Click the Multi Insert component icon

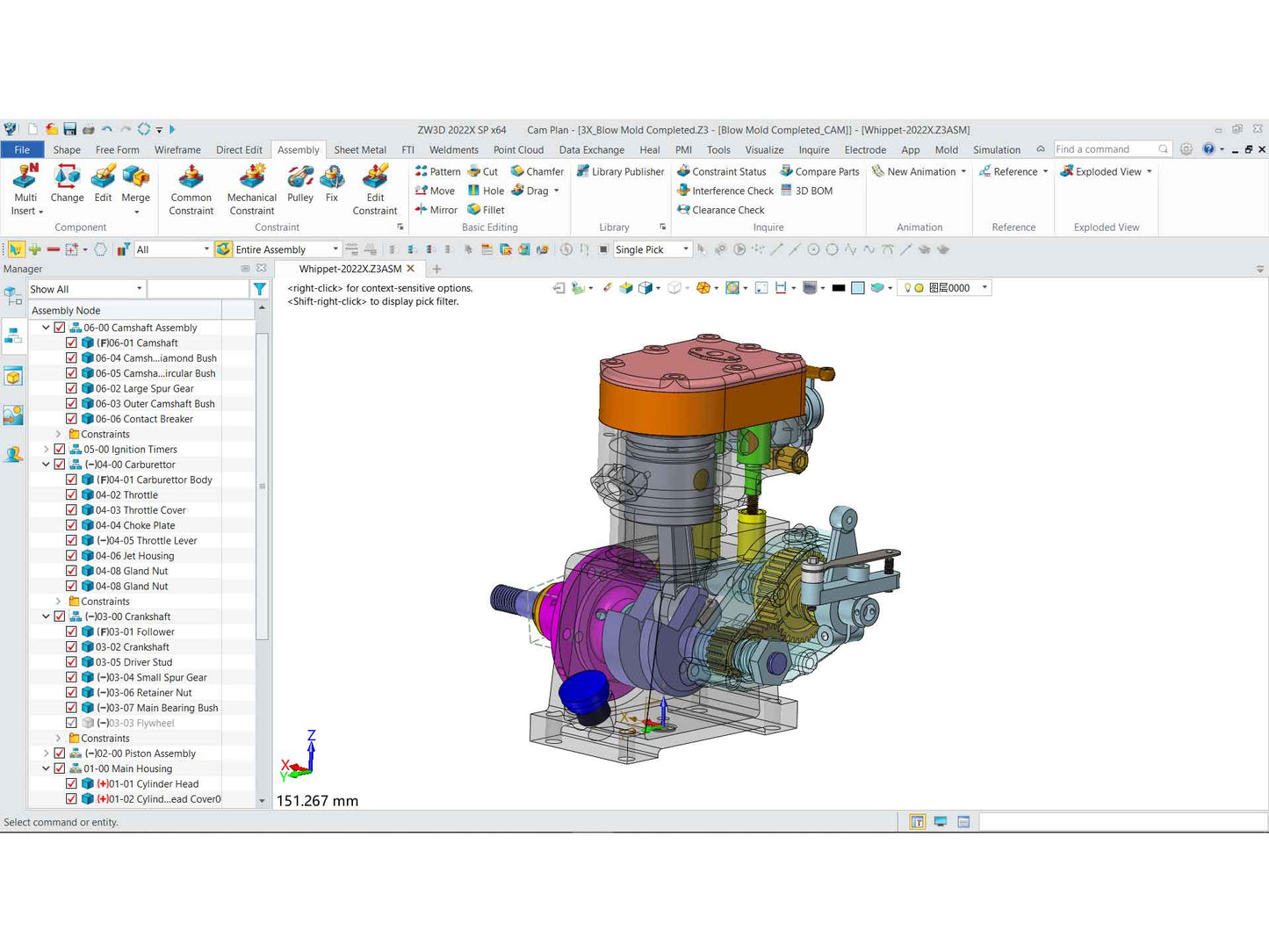tap(25, 178)
